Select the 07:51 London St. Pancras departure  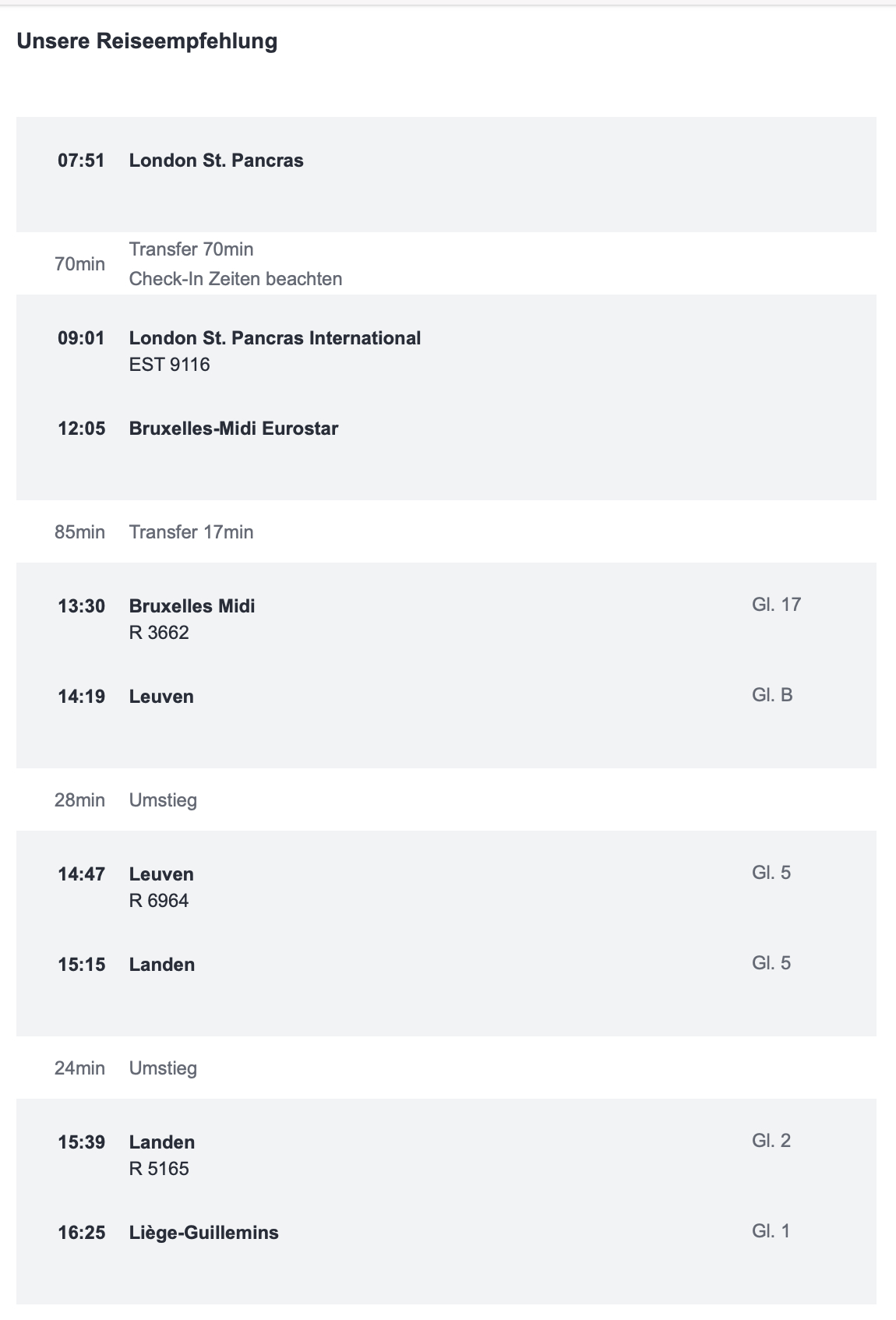pyautogui.click(x=216, y=161)
